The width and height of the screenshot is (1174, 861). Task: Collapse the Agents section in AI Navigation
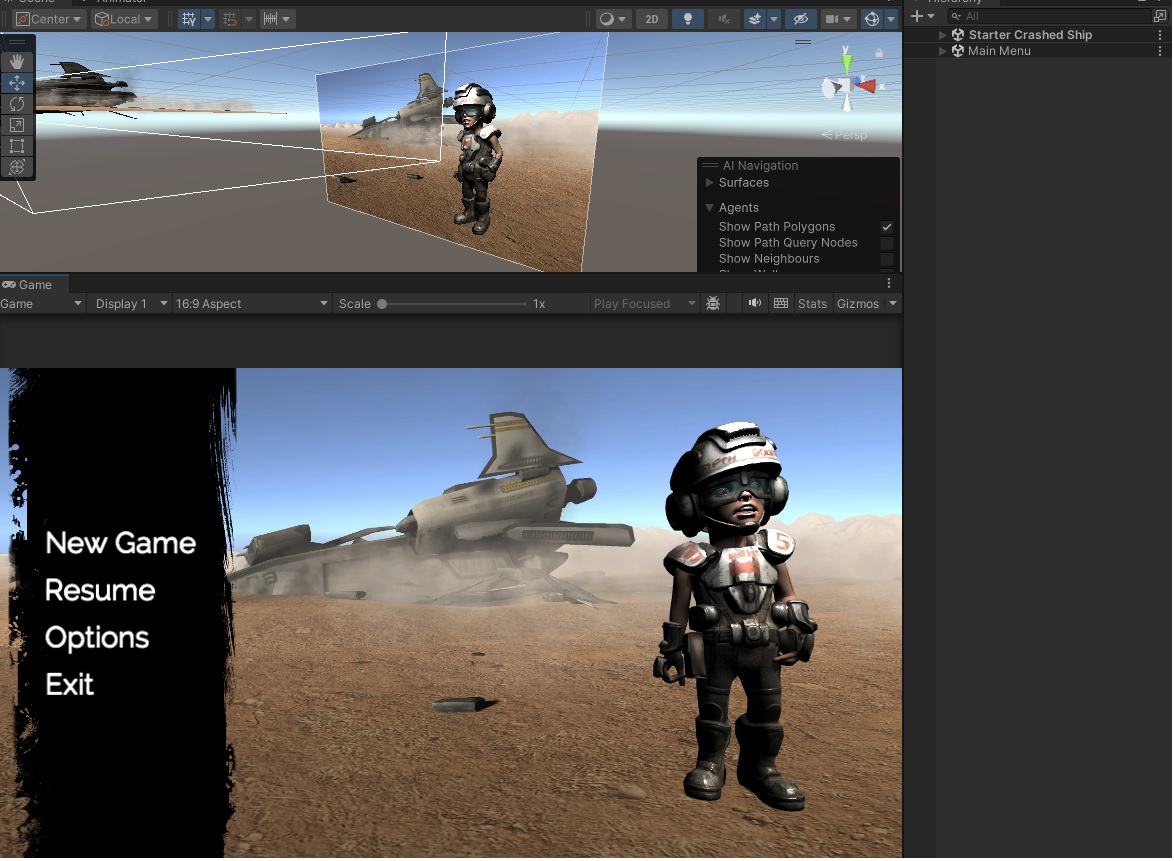tap(710, 207)
